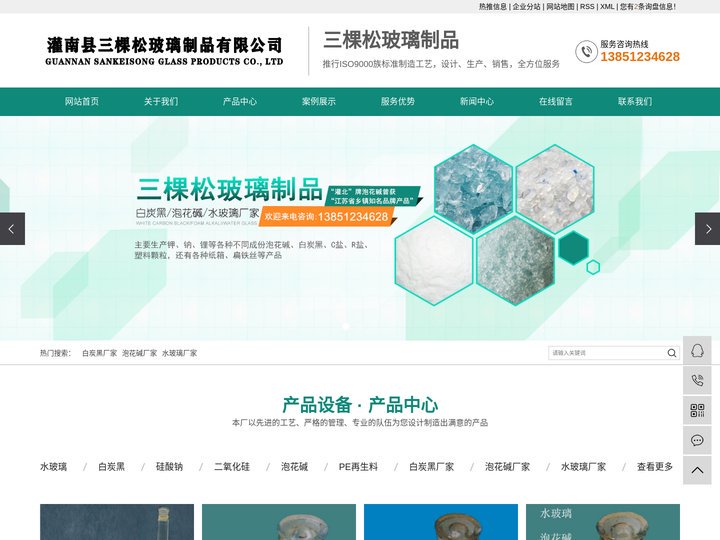
Task: Click hot search keyword 白炭黑厂家
Action: (99, 353)
